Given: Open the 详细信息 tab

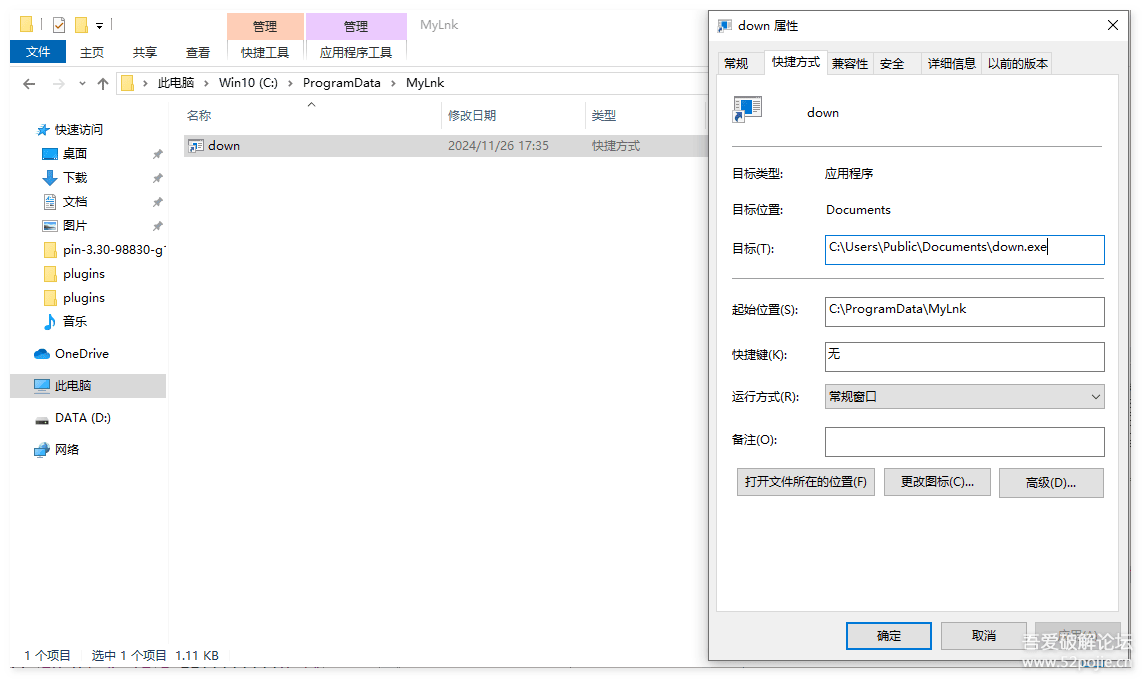Looking at the screenshot, I should (x=951, y=63).
